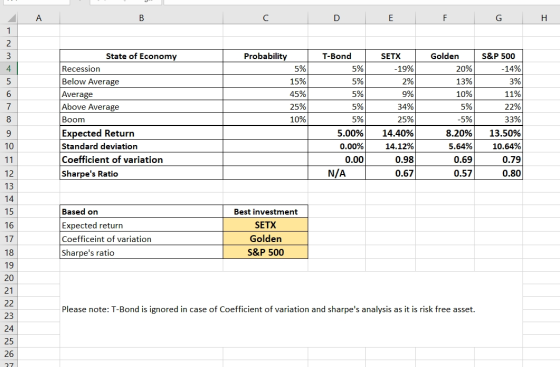
Task: Click the 'S&P 500' column header cell in row 3
Action: click(x=499, y=56)
